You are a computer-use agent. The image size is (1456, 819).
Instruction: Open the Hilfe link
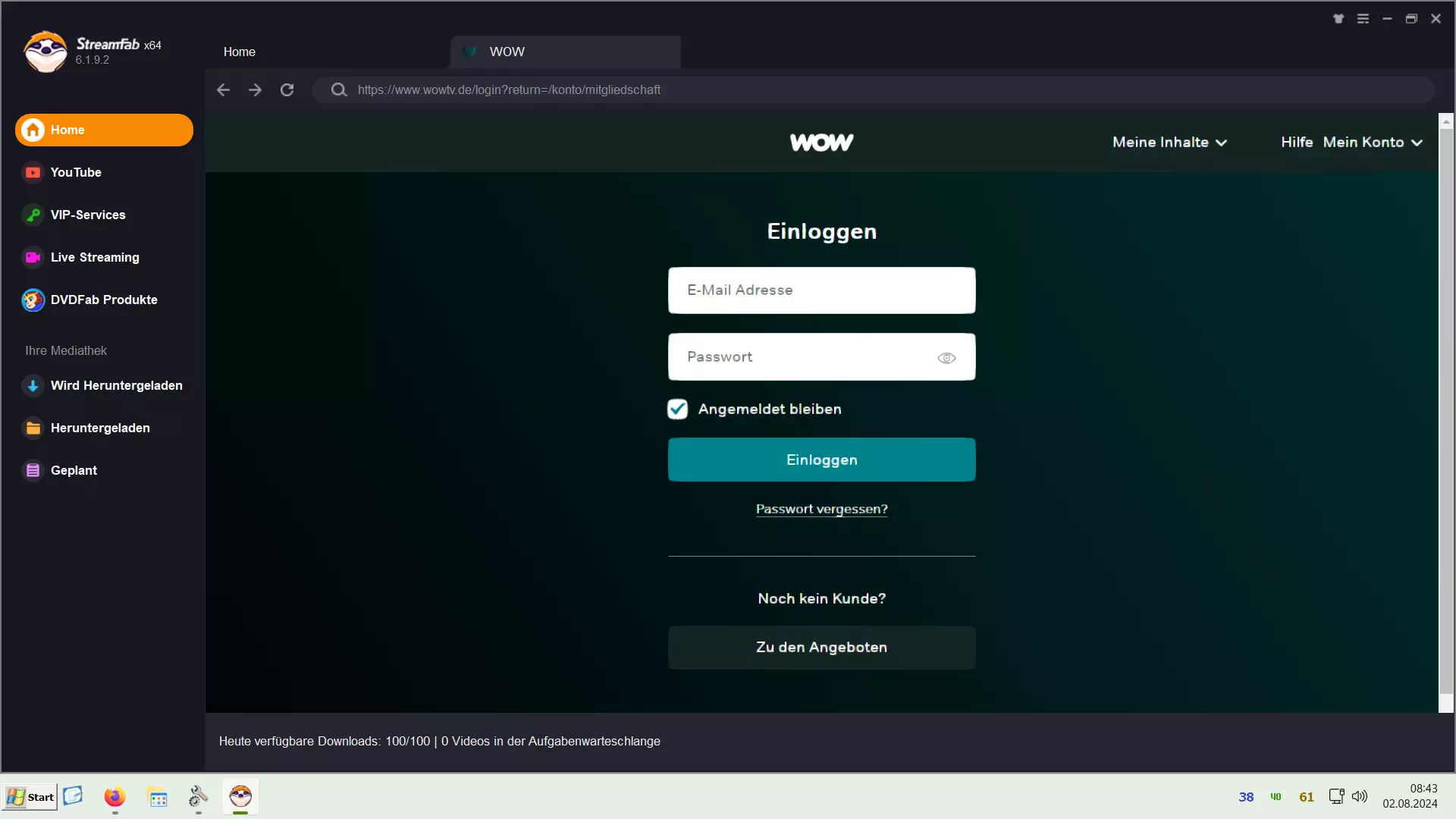[1297, 143]
